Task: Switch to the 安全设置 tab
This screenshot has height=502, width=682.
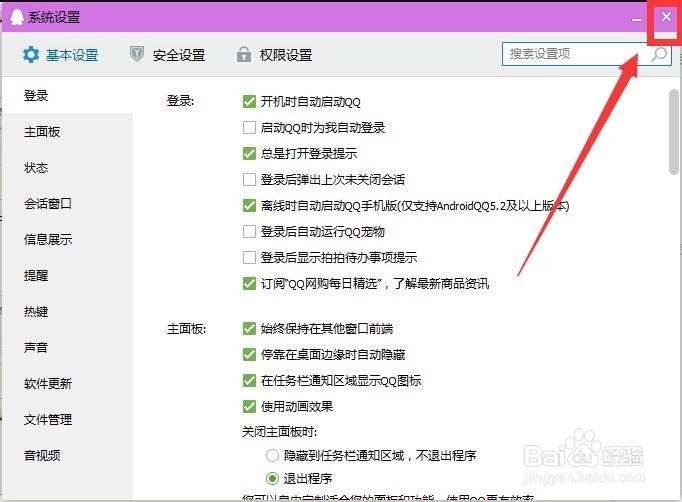Action: coord(167,55)
